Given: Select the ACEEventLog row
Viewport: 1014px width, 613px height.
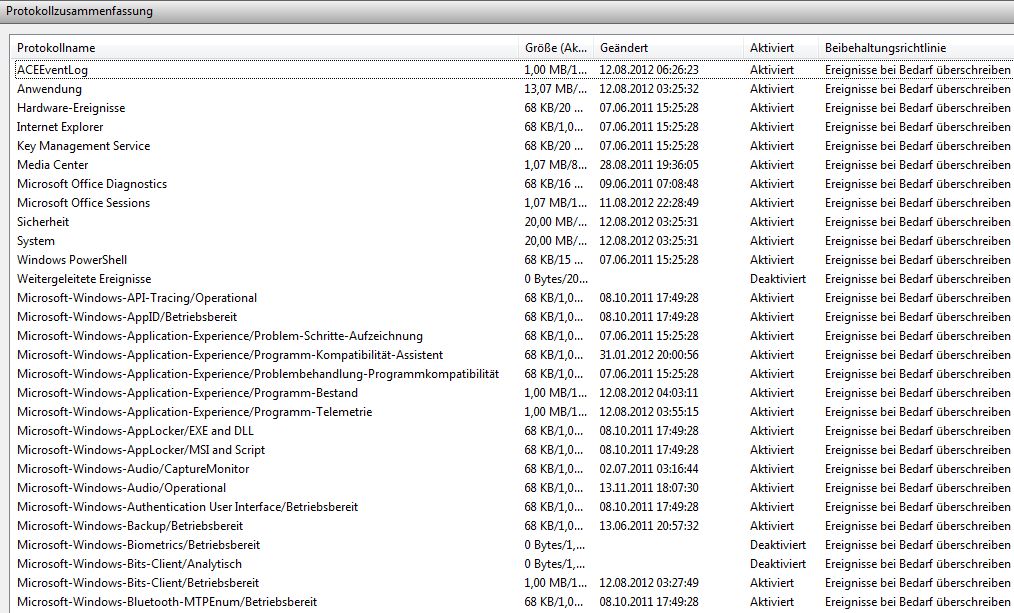Looking at the screenshot, I should 514,70.
